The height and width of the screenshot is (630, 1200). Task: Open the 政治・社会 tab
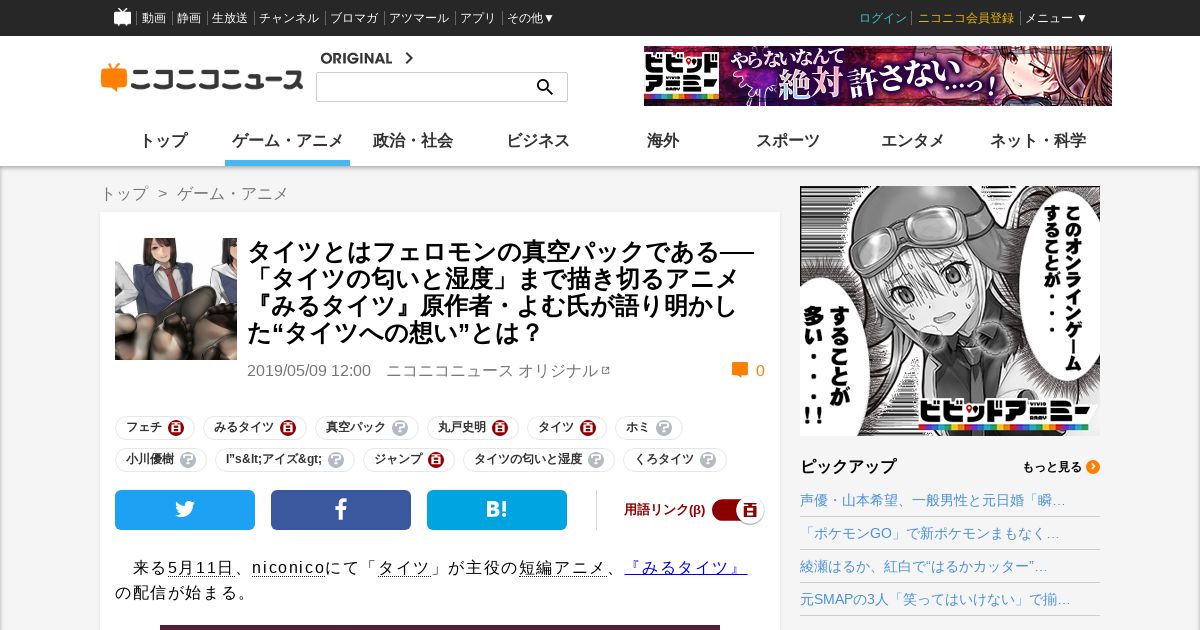tap(413, 141)
